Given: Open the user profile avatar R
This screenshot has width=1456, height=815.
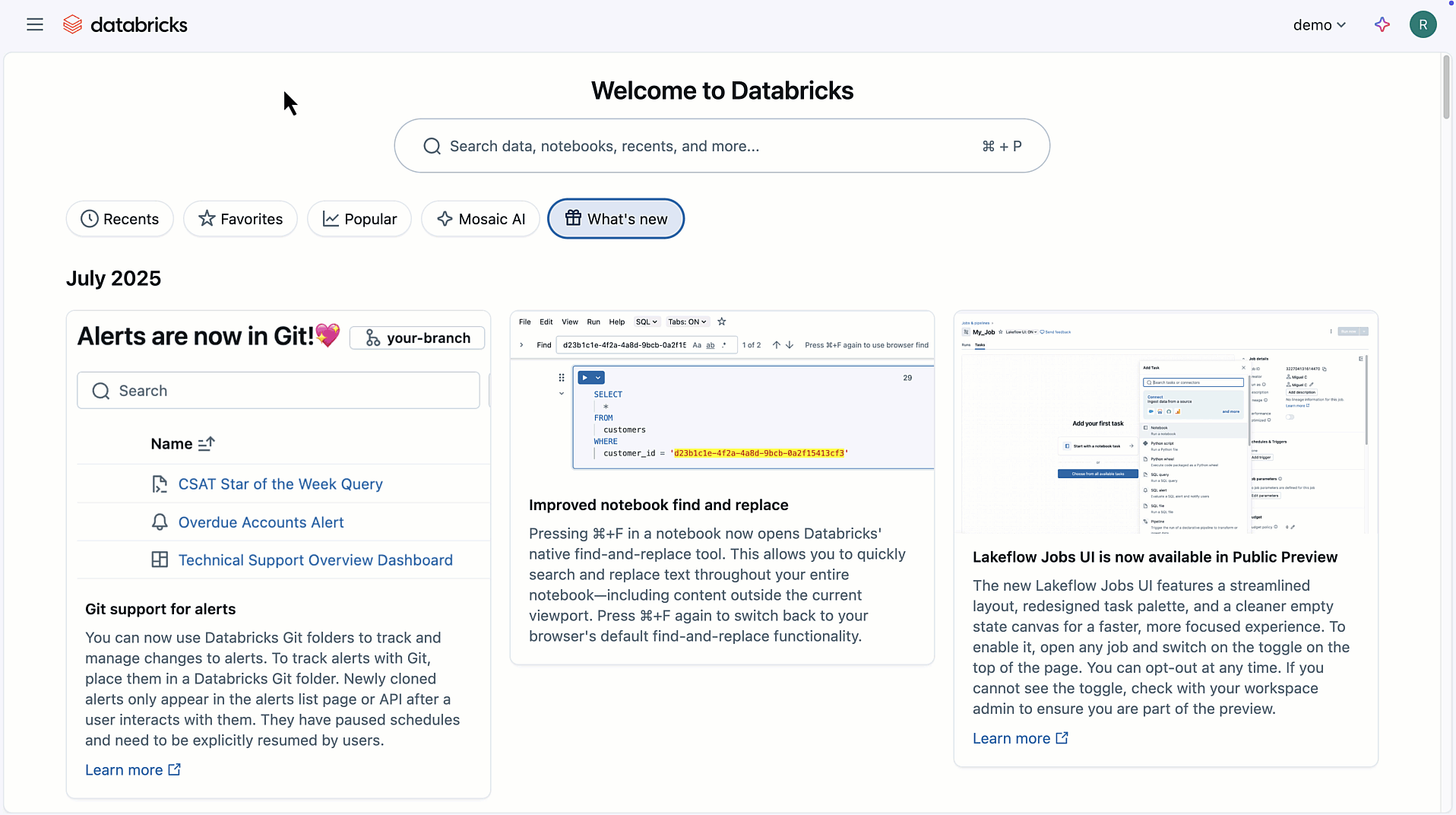Looking at the screenshot, I should [1423, 24].
